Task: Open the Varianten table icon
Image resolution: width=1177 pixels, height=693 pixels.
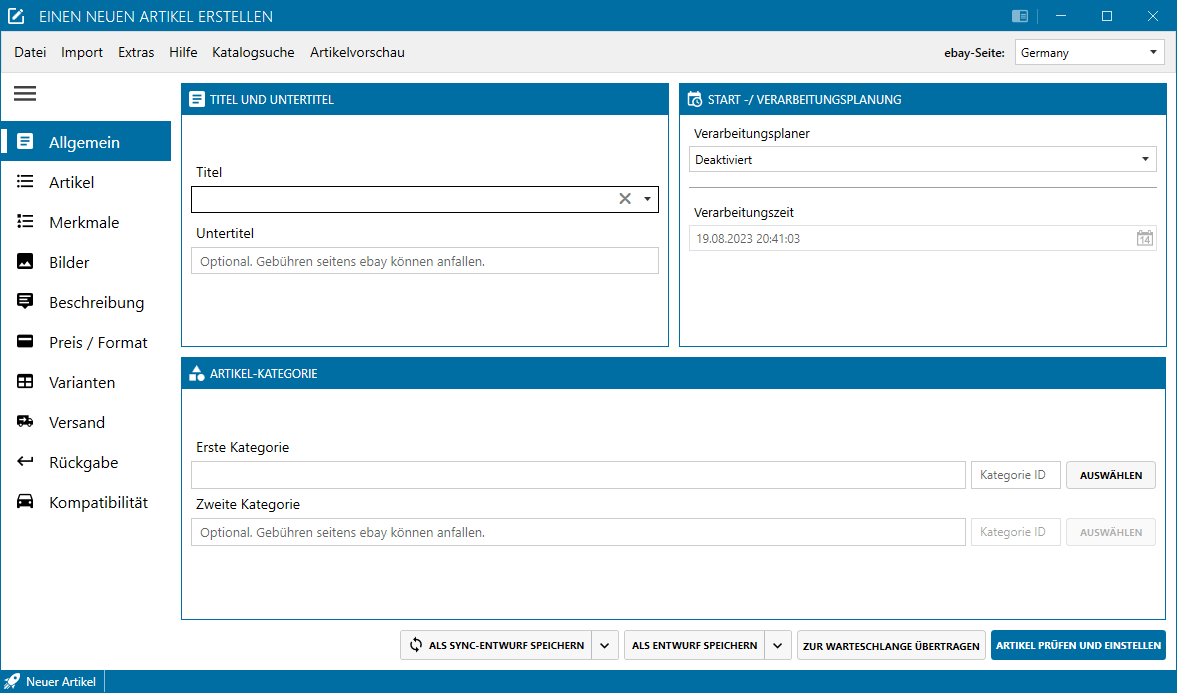Action: click(26, 382)
